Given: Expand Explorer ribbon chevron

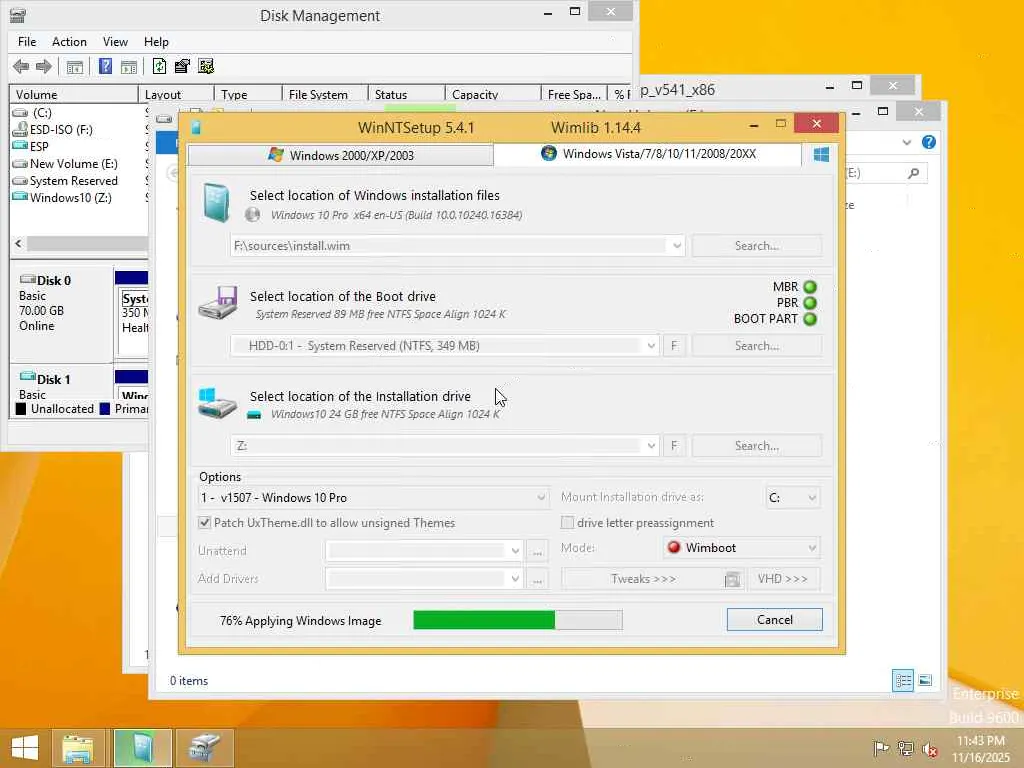Looking at the screenshot, I should pos(906,142).
